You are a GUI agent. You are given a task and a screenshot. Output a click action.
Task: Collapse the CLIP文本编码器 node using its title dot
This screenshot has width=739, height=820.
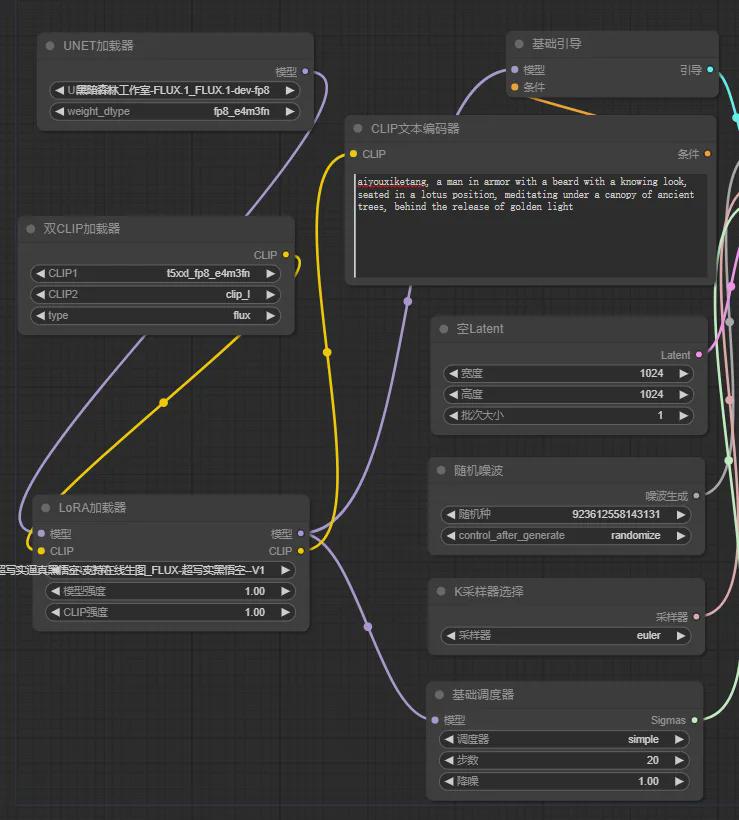pyautogui.click(x=358, y=129)
